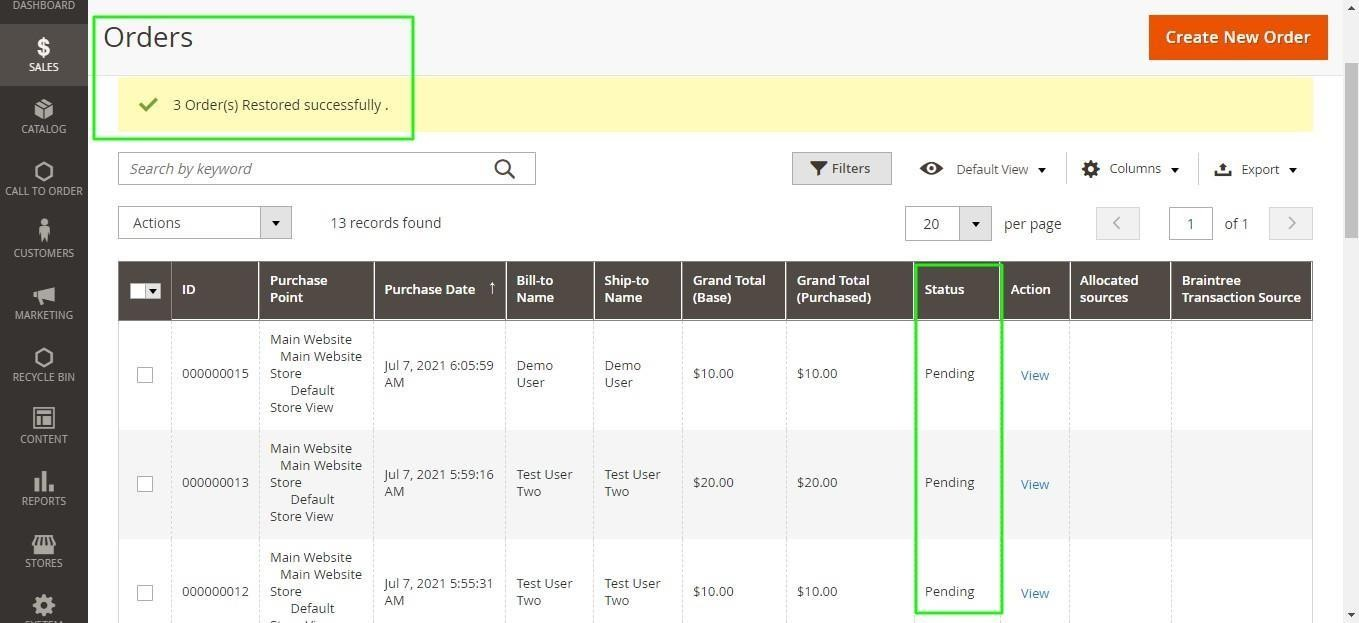Open the Sales menu in sidebar

tap(43, 54)
